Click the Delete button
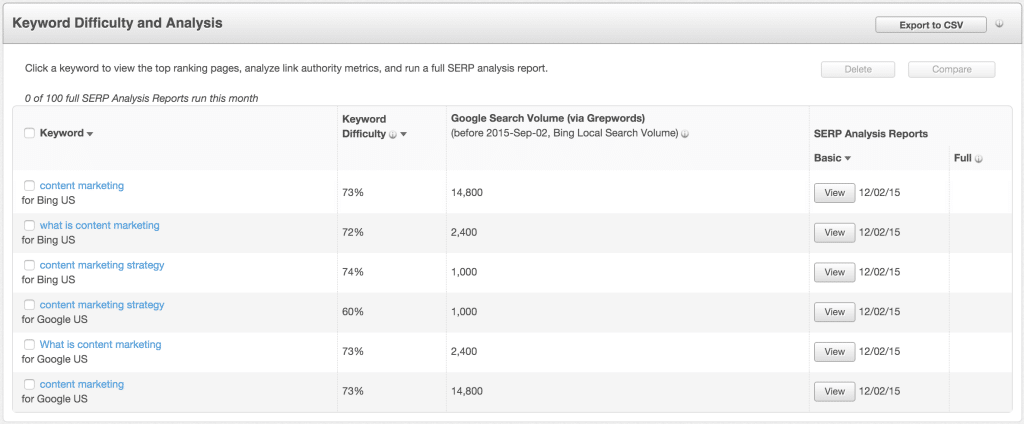The width and height of the screenshot is (1024, 424). [857, 69]
